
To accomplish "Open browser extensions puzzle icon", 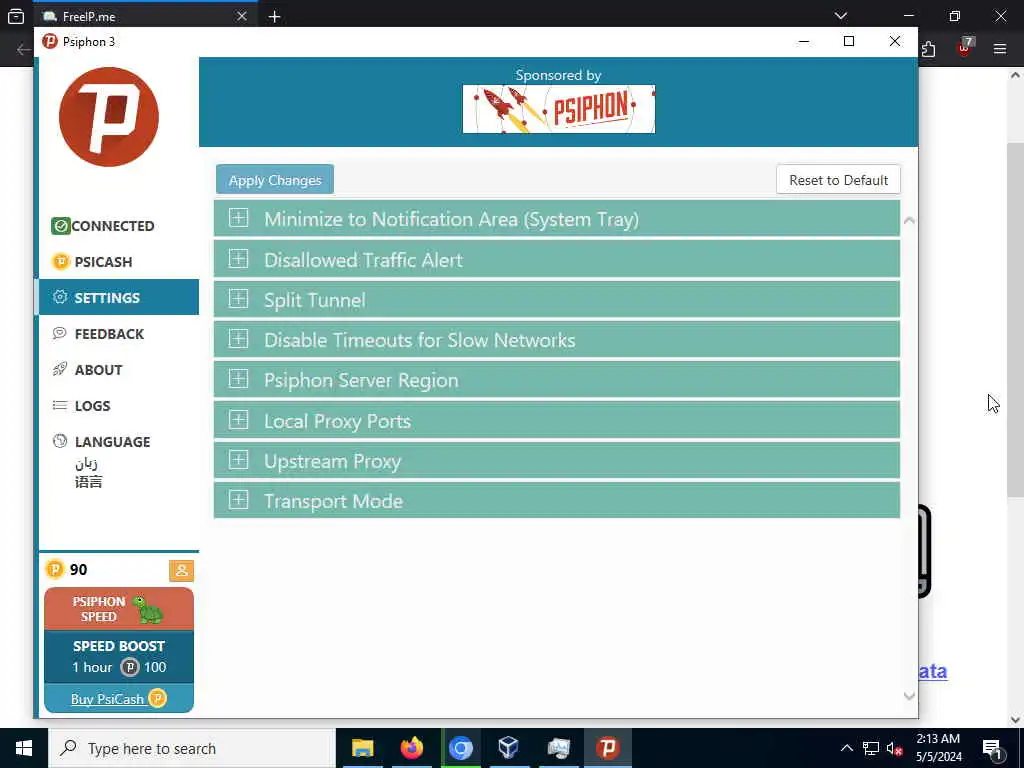I will tap(928, 49).
